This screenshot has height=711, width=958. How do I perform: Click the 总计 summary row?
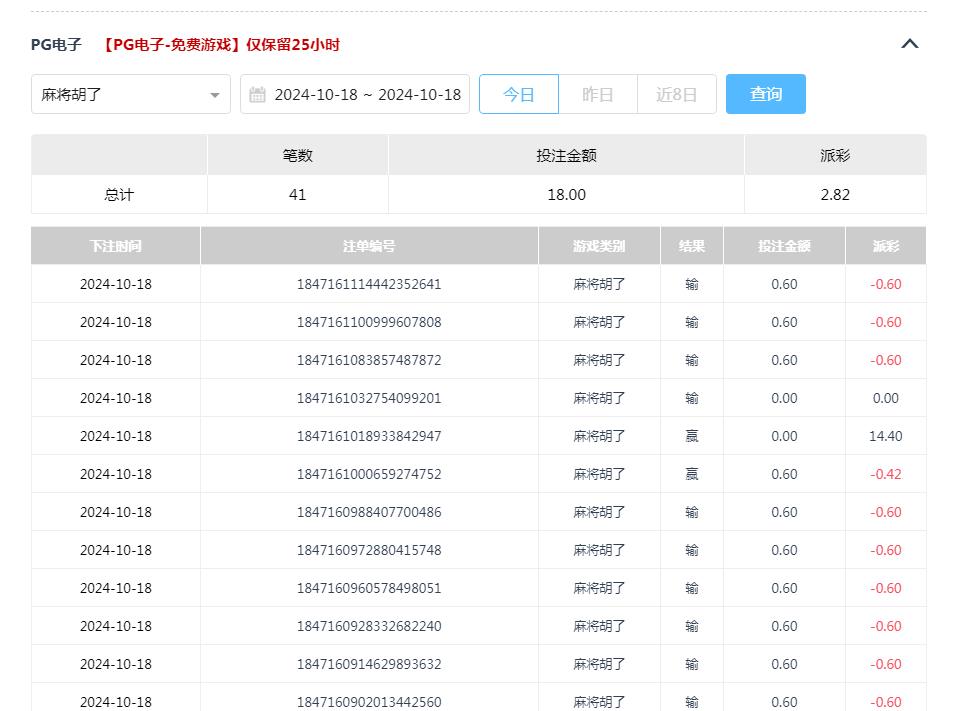pos(119,195)
